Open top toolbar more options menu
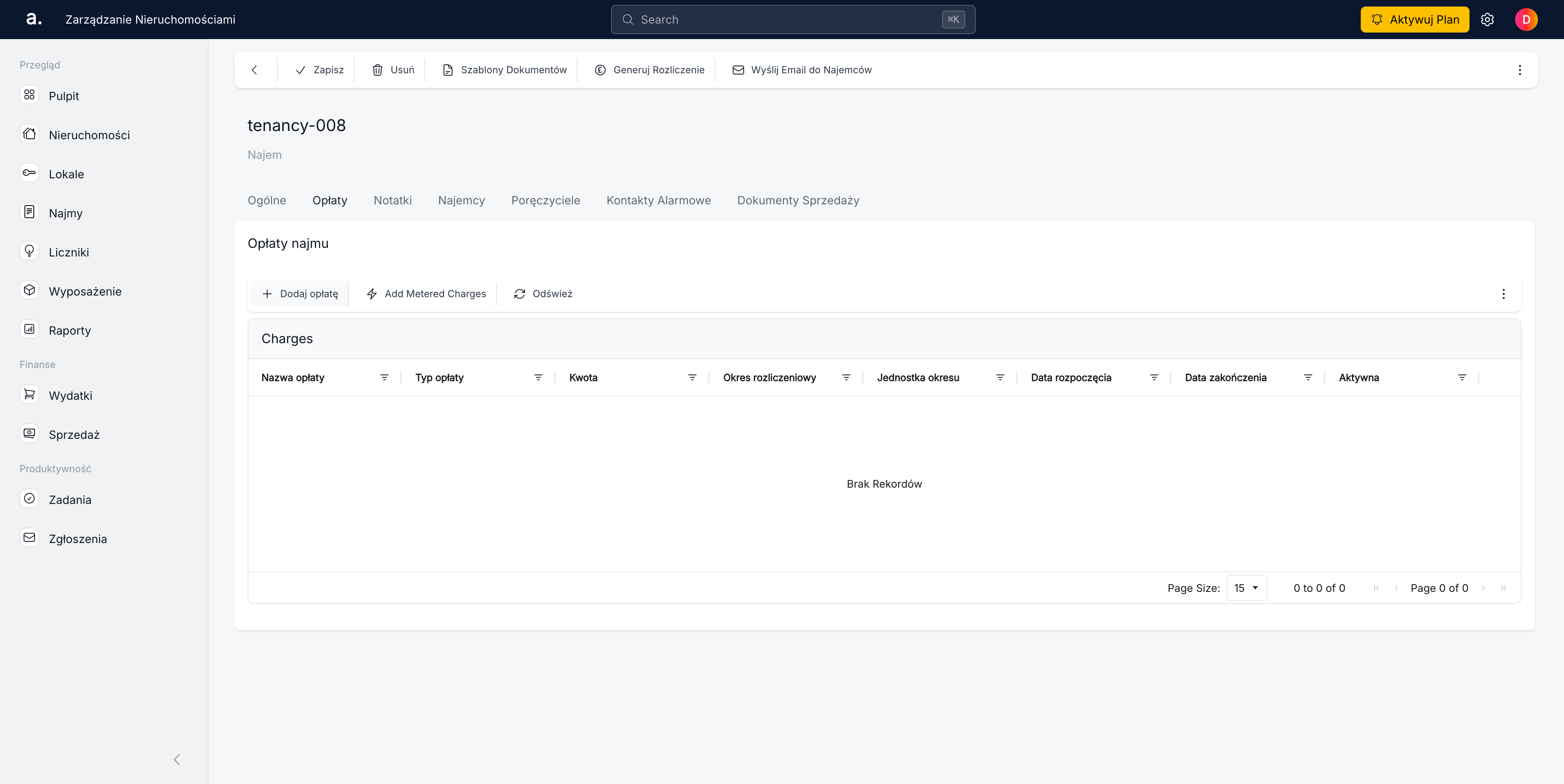The width and height of the screenshot is (1564, 784). point(1520,70)
